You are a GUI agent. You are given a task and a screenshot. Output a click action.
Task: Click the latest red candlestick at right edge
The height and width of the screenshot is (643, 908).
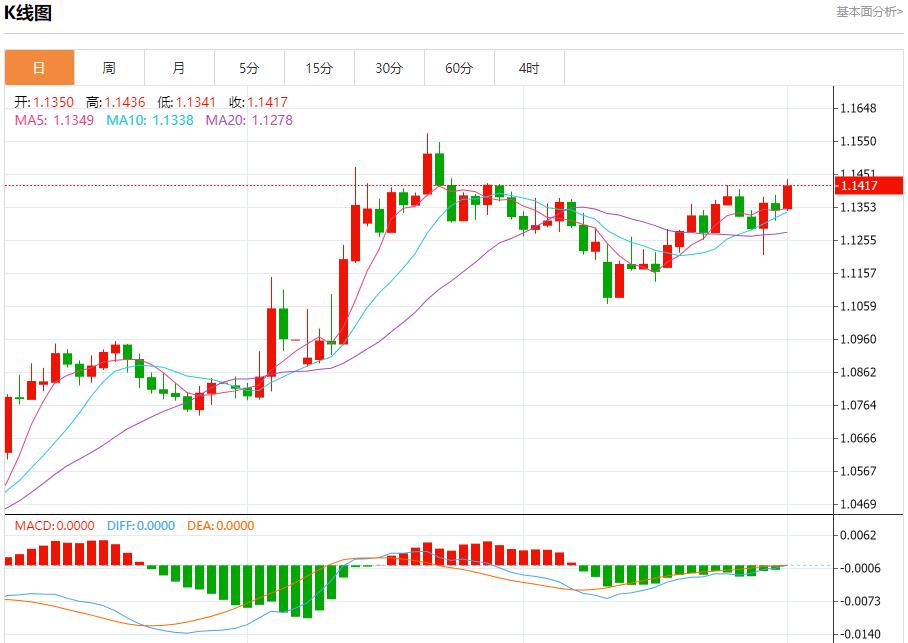click(x=787, y=197)
